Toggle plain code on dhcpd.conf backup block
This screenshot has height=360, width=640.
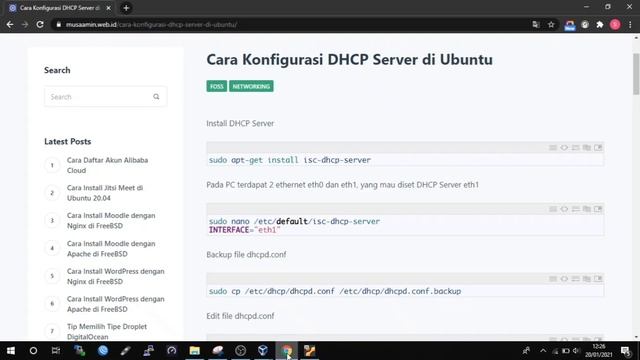(x=564, y=279)
